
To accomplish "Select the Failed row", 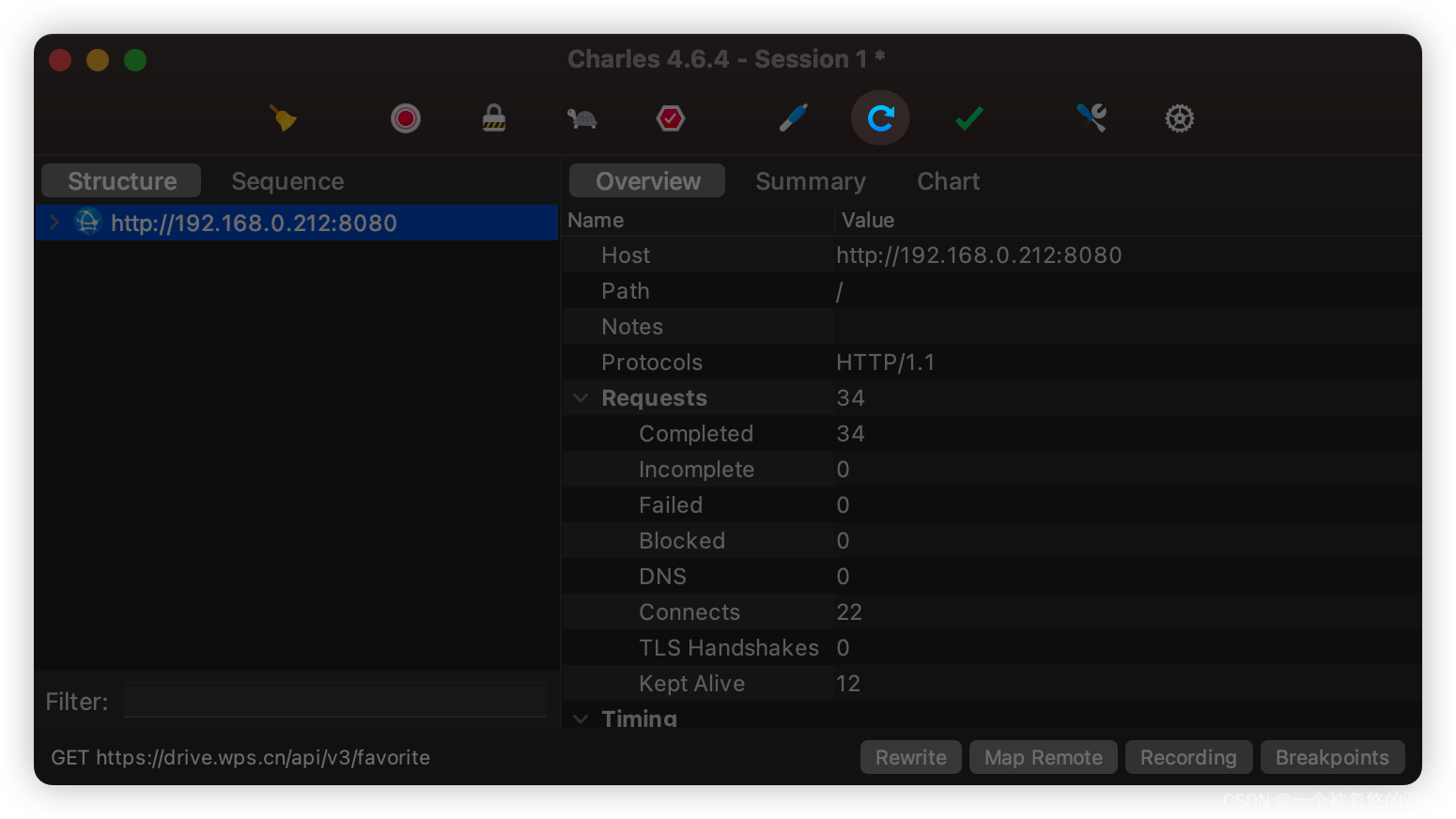I will click(x=991, y=505).
